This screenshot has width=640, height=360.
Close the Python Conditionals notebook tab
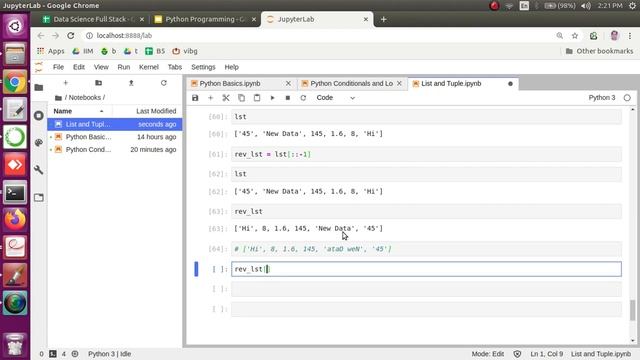click(399, 83)
